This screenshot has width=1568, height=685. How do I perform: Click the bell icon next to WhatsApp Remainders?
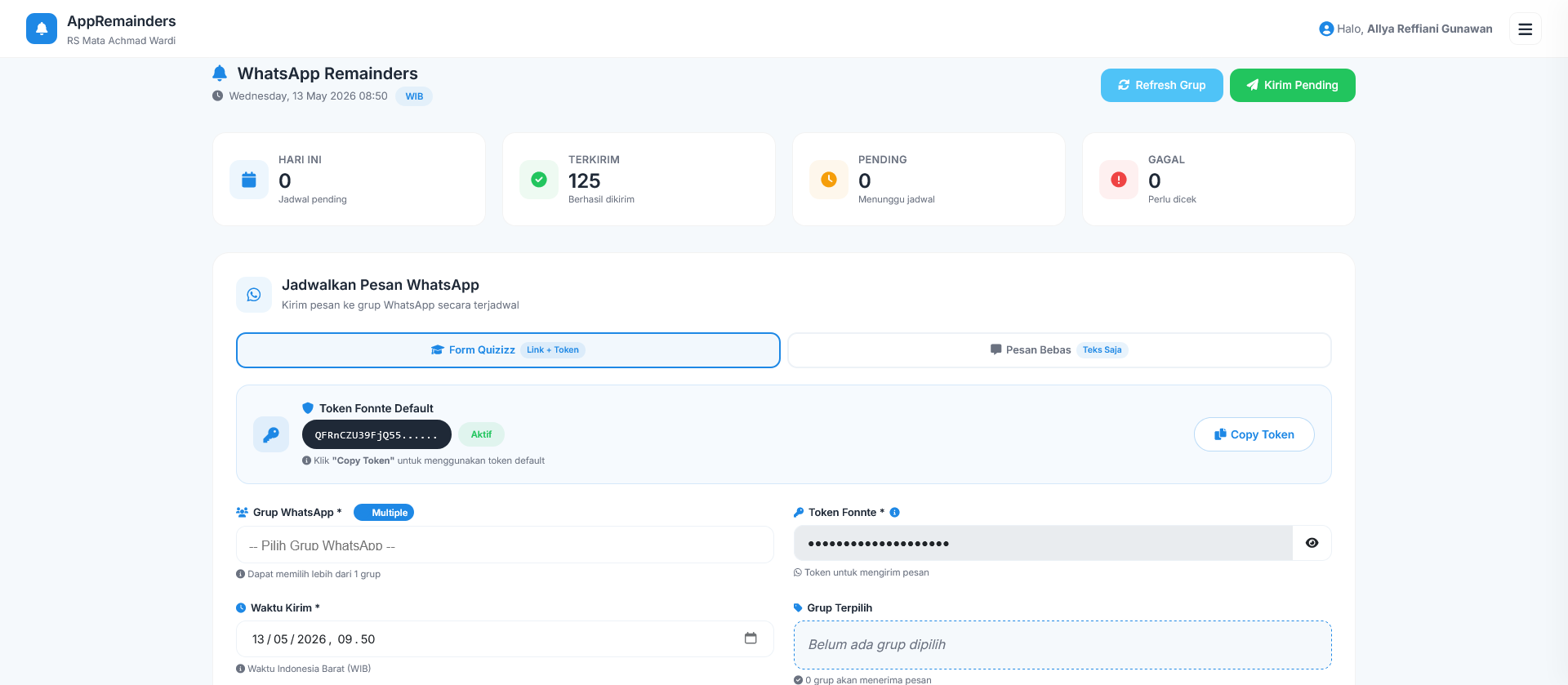220,73
